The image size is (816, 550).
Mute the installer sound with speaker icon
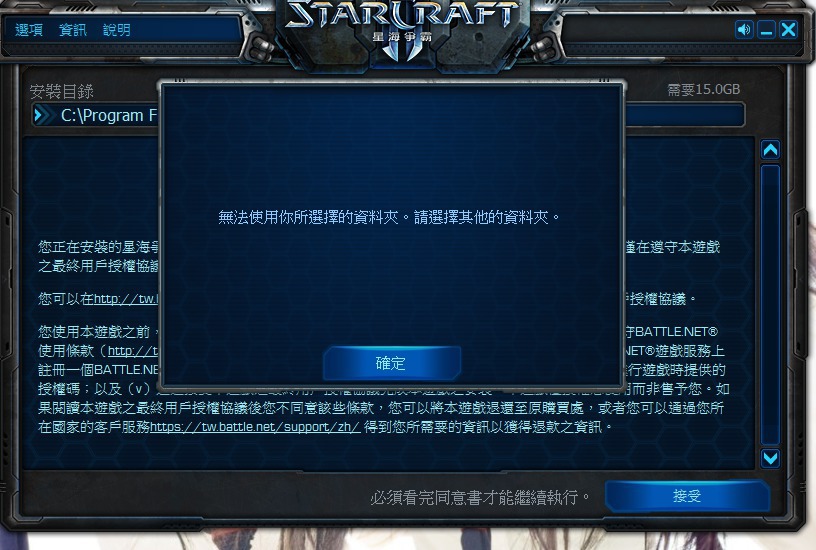[744, 30]
